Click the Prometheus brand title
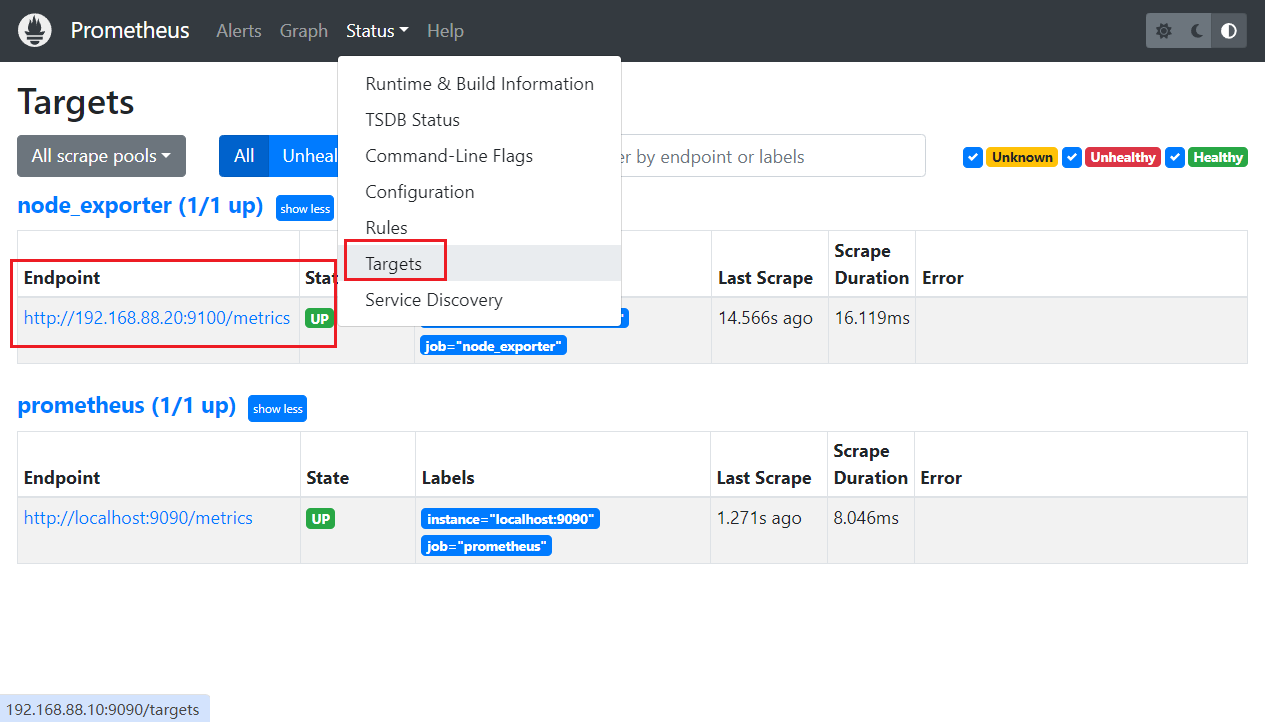The height and width of the screenshot is (722, 1265). tap(130, 30)
